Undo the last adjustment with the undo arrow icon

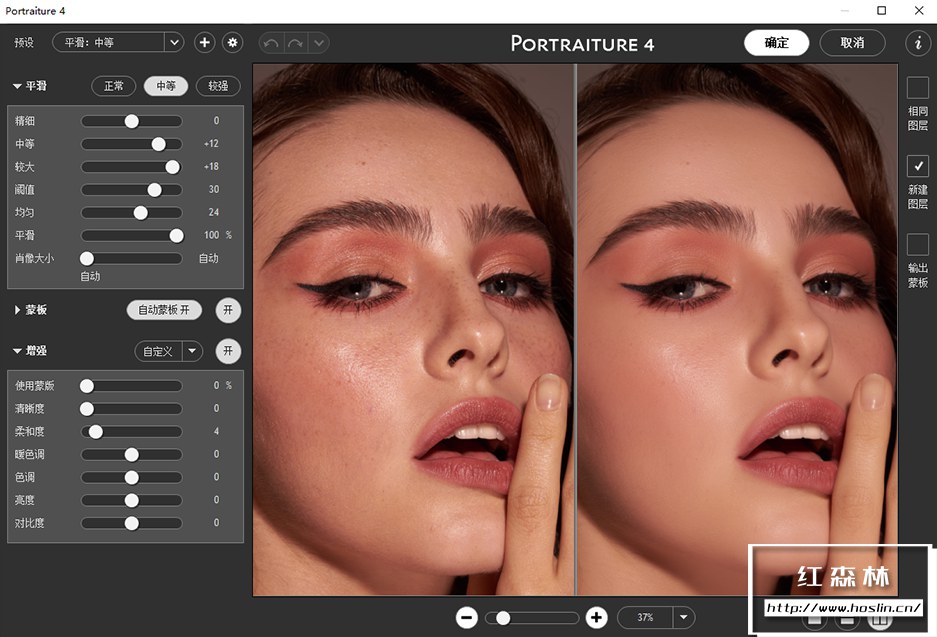click(x=269, y=42)
